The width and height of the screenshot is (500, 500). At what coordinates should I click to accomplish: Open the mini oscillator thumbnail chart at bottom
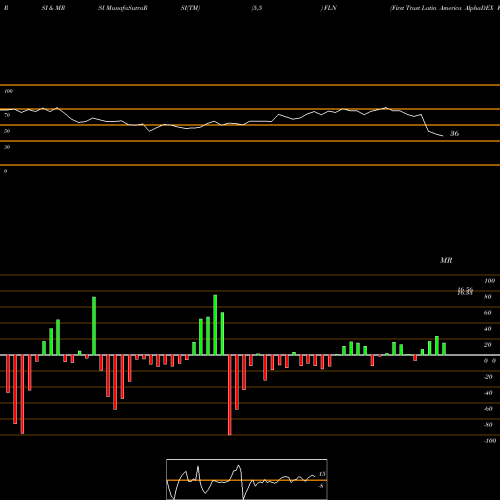tap(247, 479)
